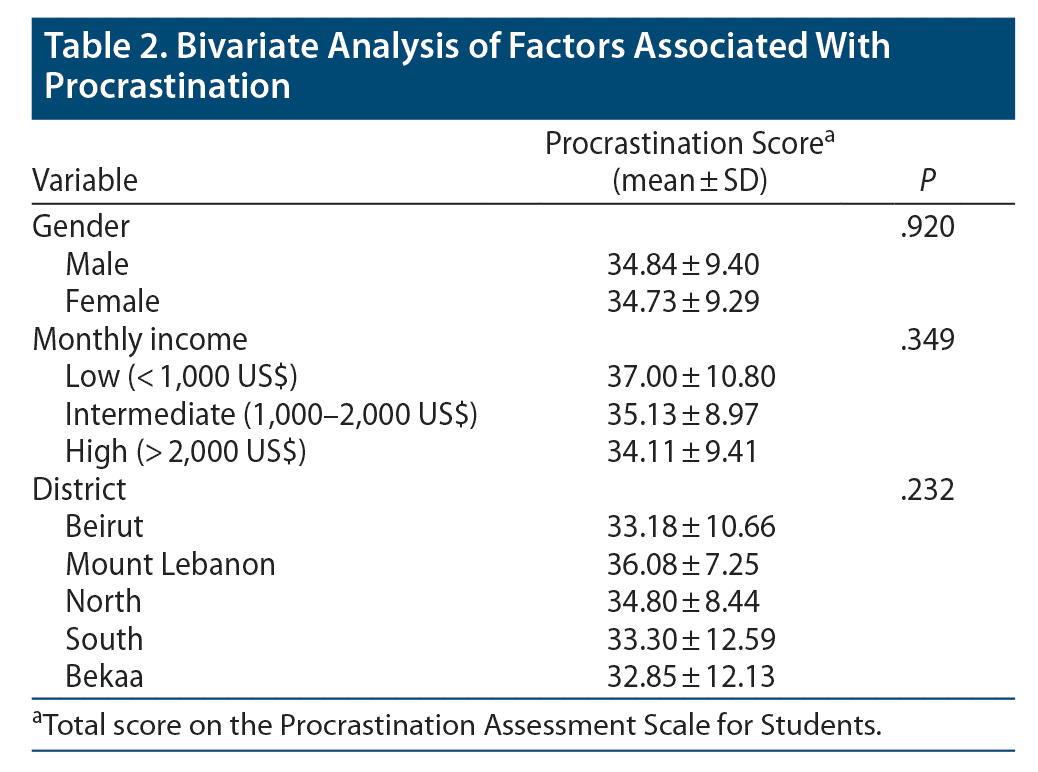Screen dimensions: 1038x772
Task: Select the Mount Lebanon row label
Action: (170, 564)
